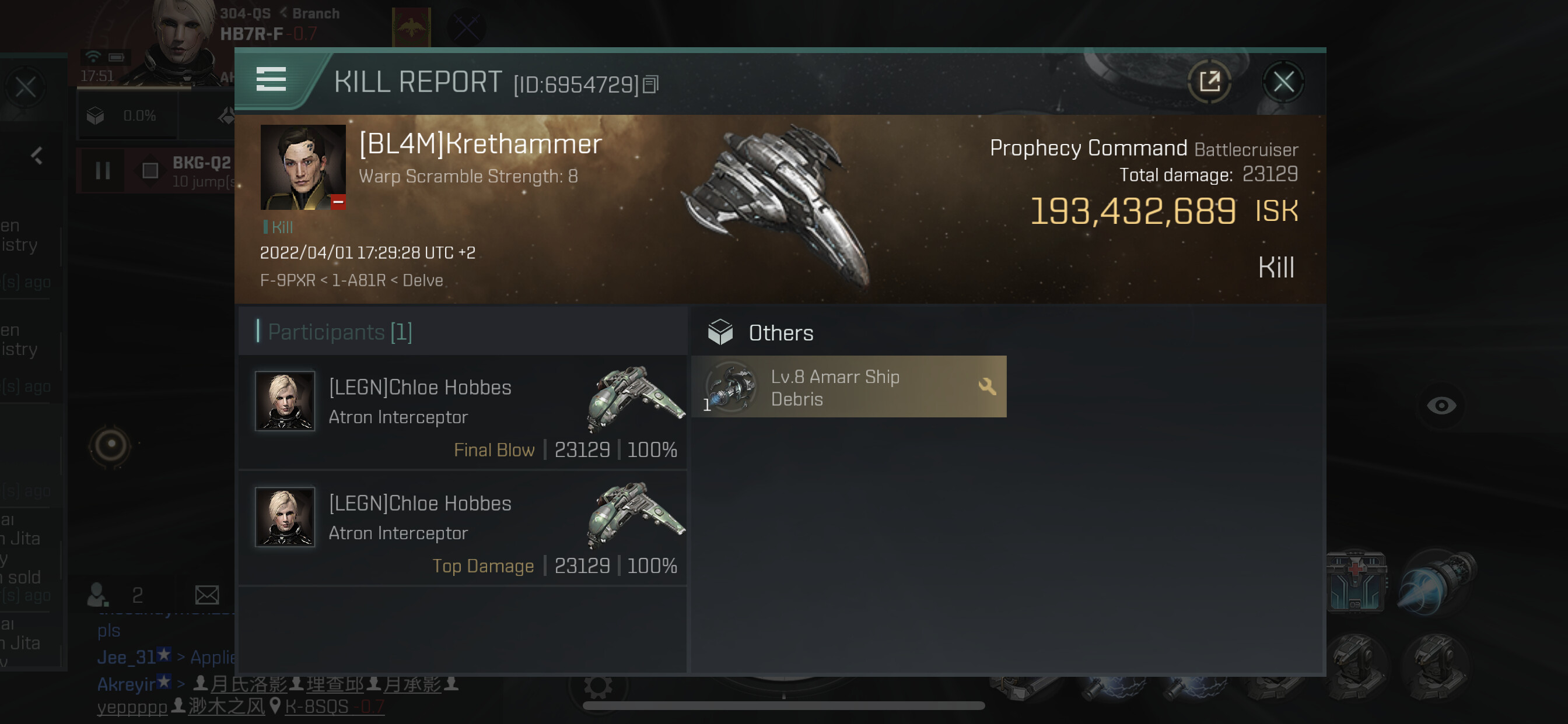Close the Kill Report window
The image size is (1568, 724).
1283,82
